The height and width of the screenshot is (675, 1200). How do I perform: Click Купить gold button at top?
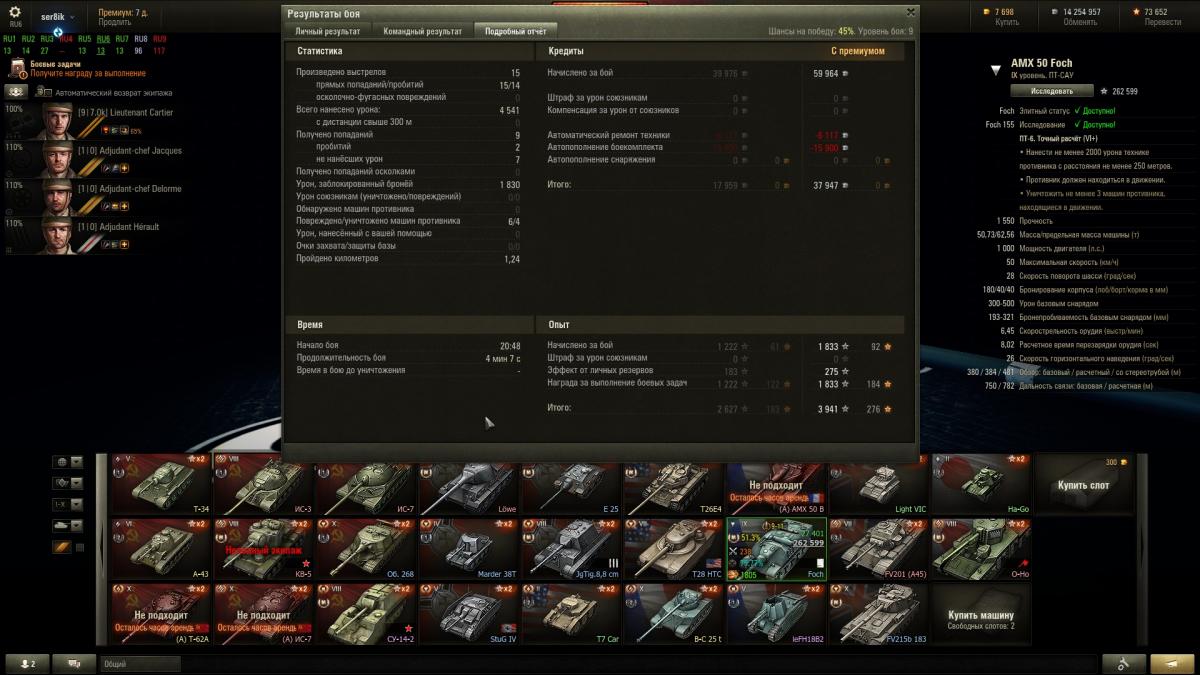pyautogui.click(x=1007, y=21)
